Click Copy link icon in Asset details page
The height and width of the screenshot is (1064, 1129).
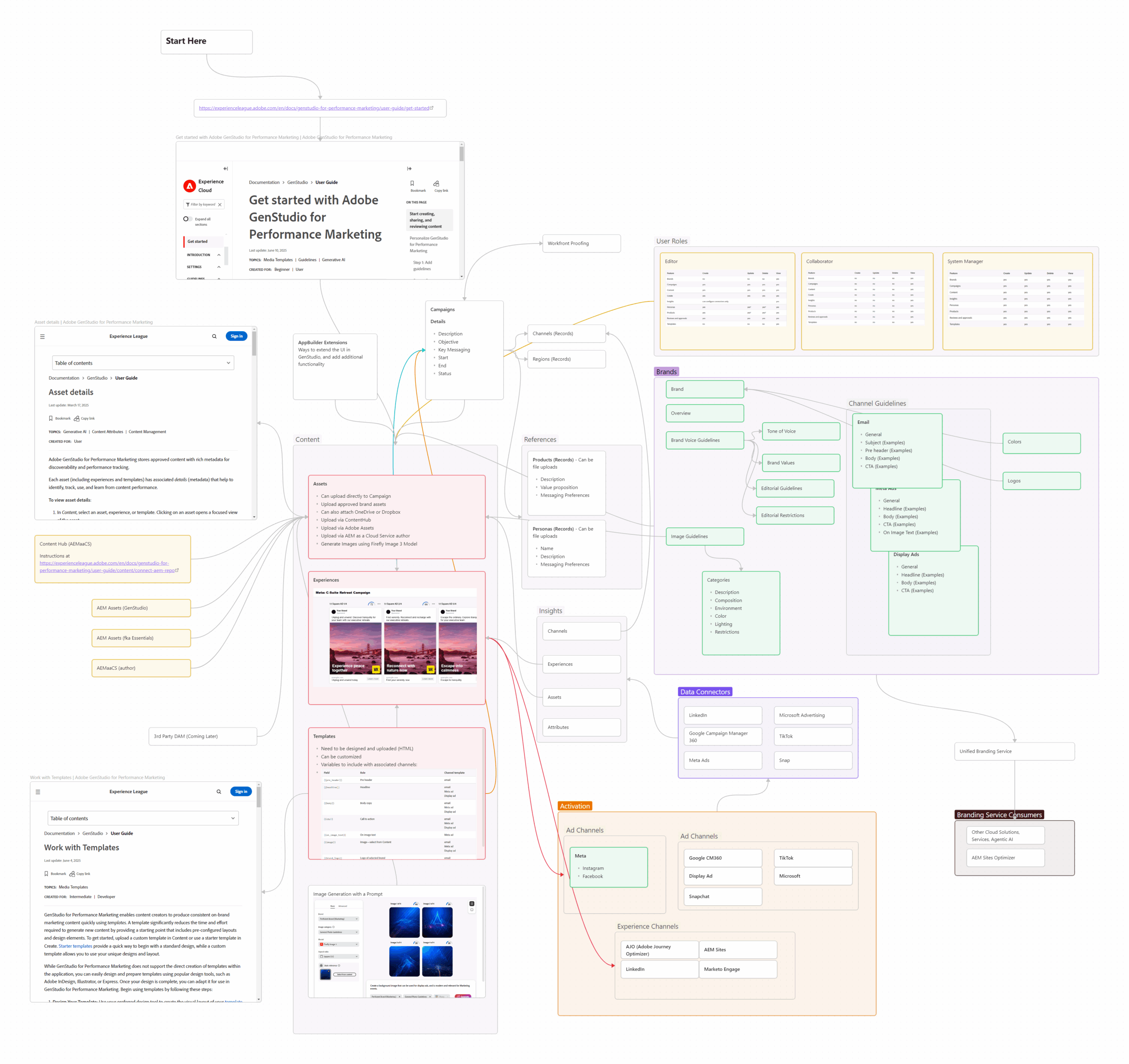point(77,418)
